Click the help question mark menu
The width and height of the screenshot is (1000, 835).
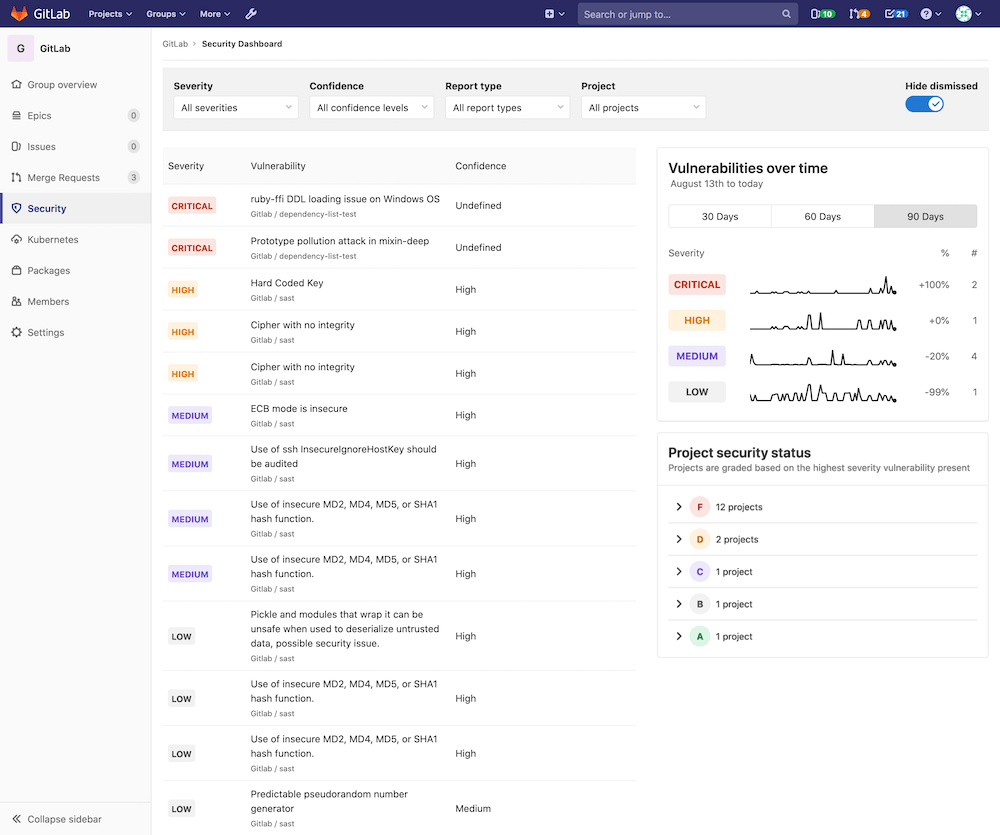click(x=929, y=14)
